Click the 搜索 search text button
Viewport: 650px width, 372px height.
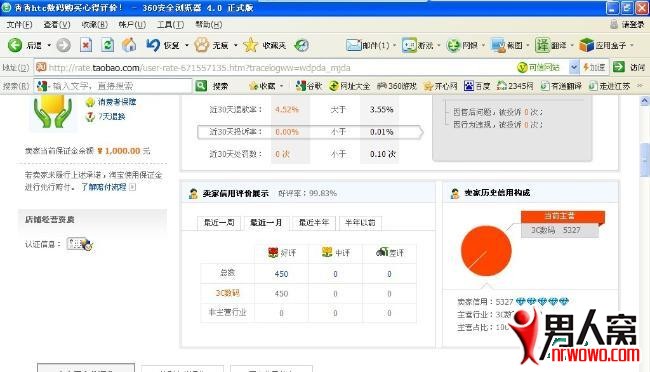(220, 86)
